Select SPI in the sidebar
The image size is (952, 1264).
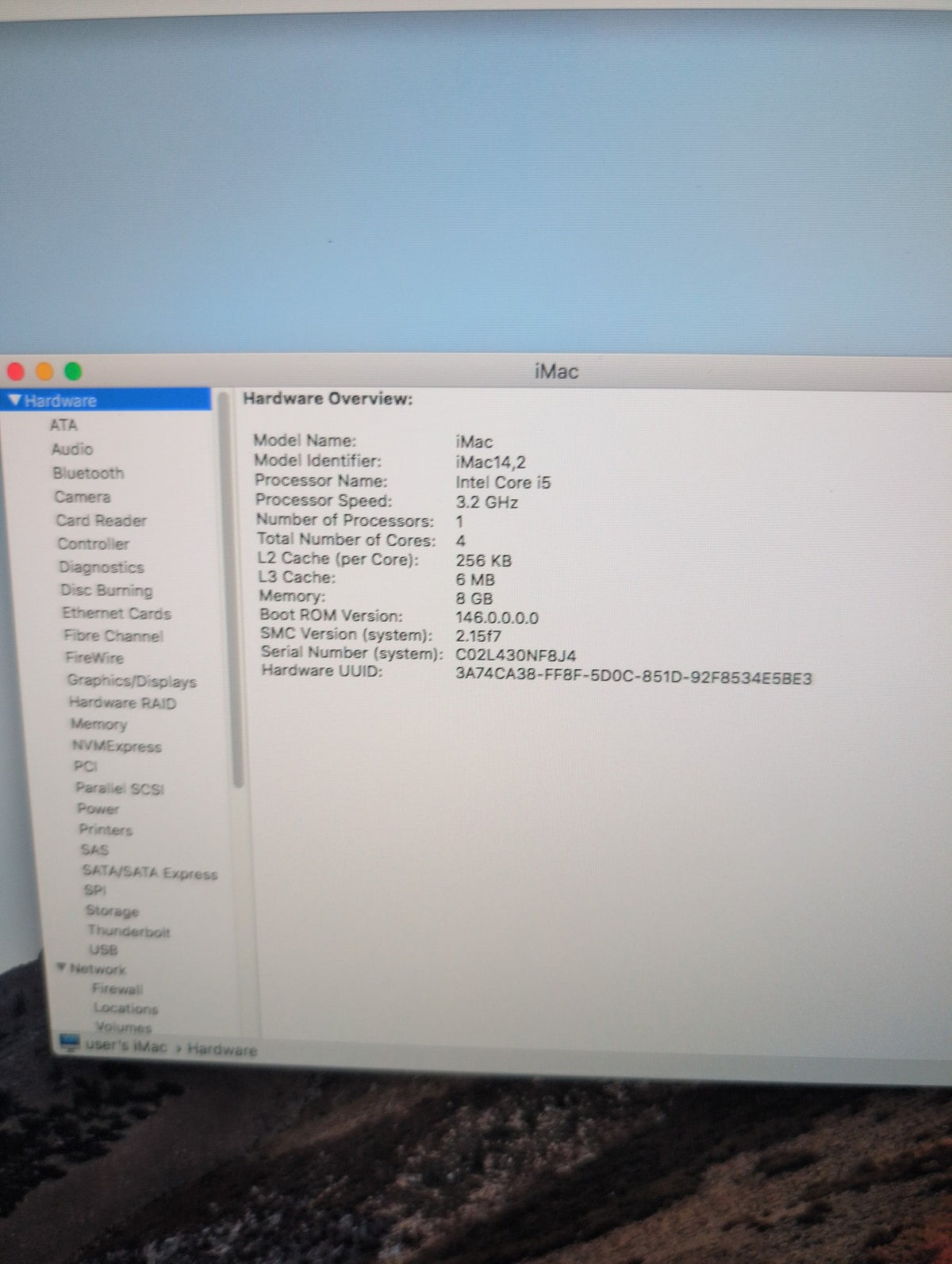tap(94, 890)
